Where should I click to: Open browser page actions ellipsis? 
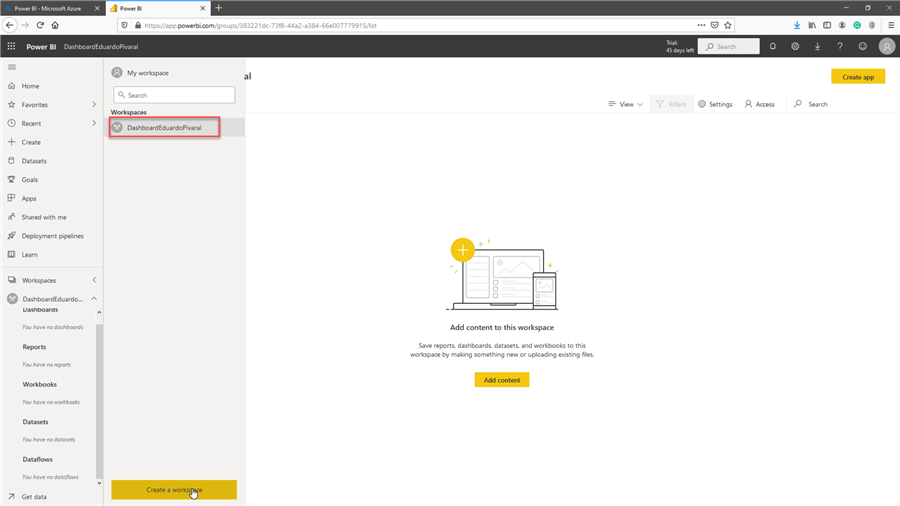pyautogui.click(x=701, y=25)
